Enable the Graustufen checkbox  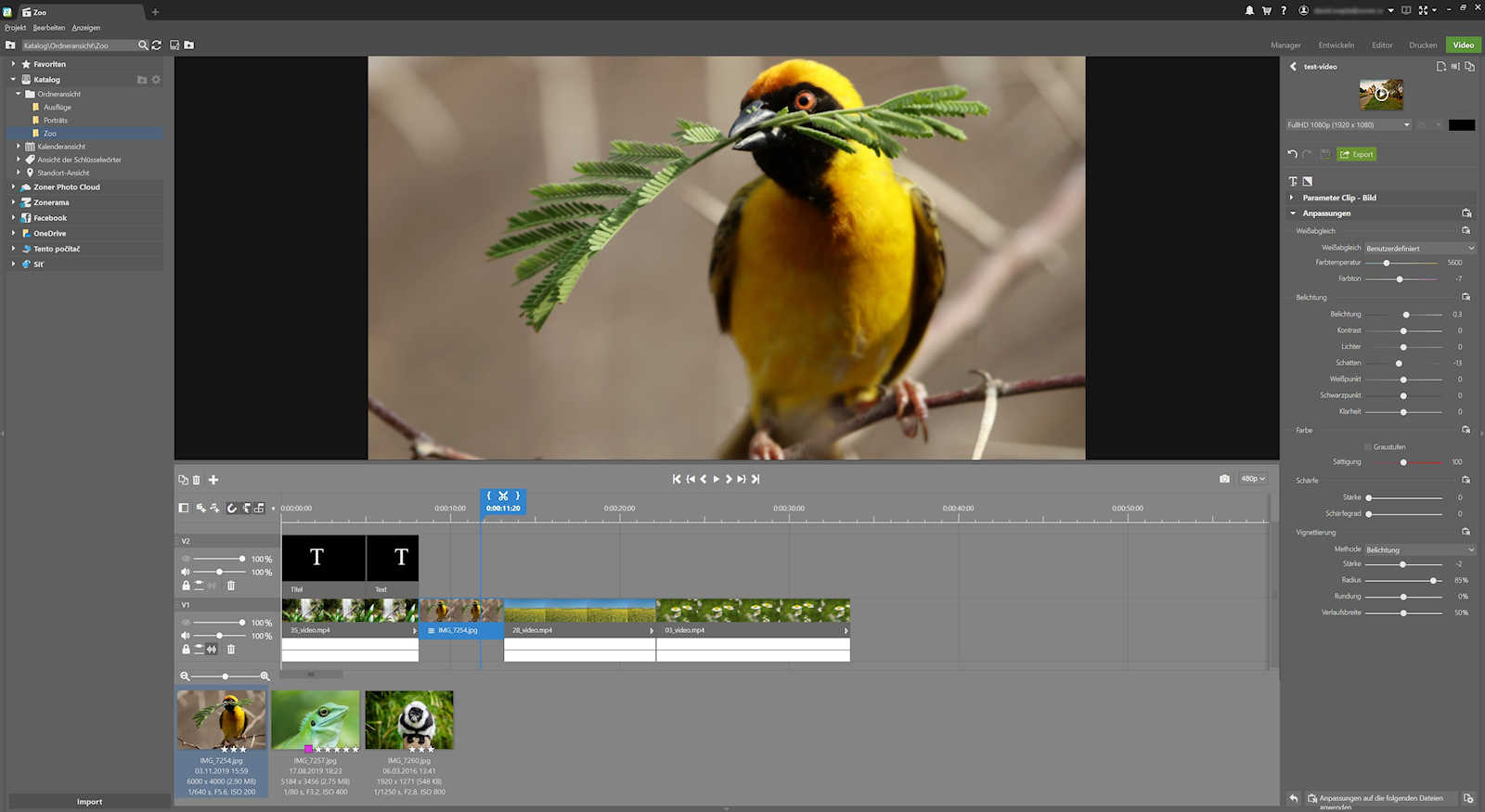click(x=1368, y=447)
